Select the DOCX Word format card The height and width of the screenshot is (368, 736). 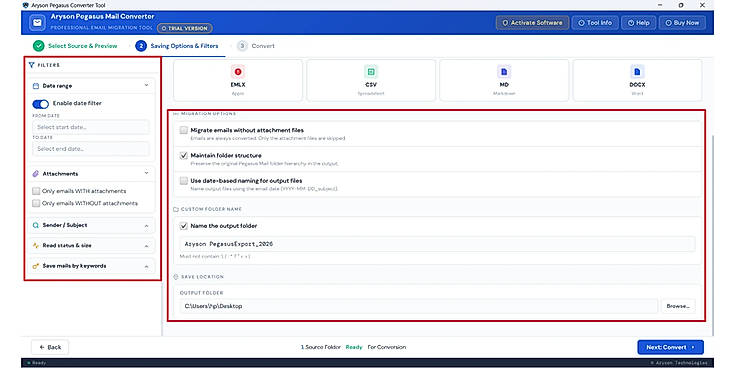pos(637,80)
